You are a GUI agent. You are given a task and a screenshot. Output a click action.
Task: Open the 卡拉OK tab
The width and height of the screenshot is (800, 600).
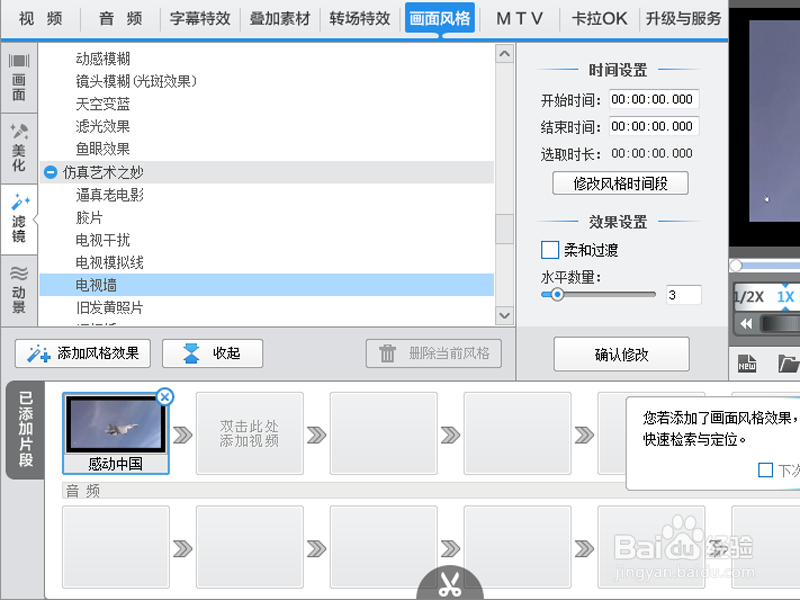tap(599, 18)
